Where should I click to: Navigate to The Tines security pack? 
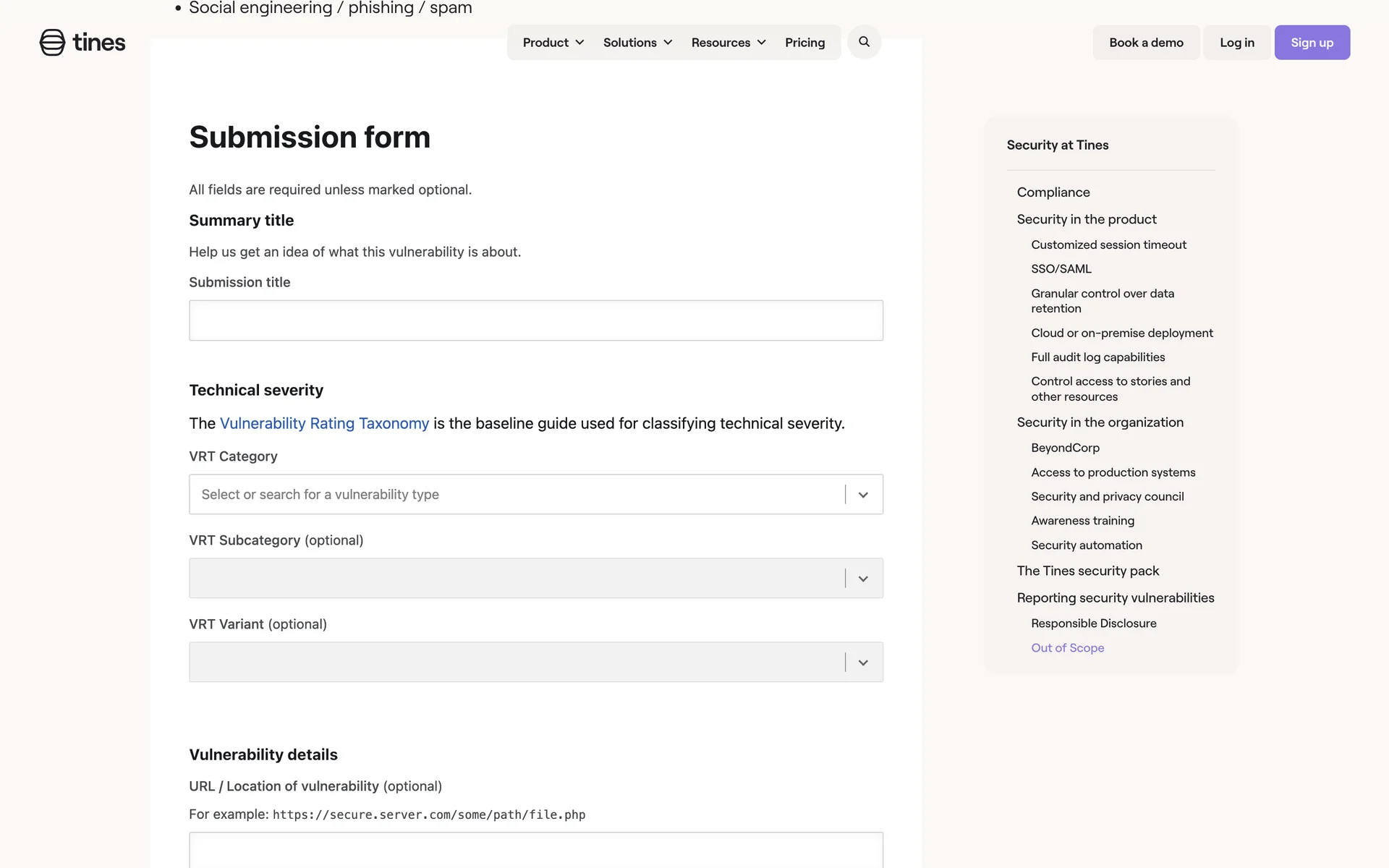click(1087, 571)
